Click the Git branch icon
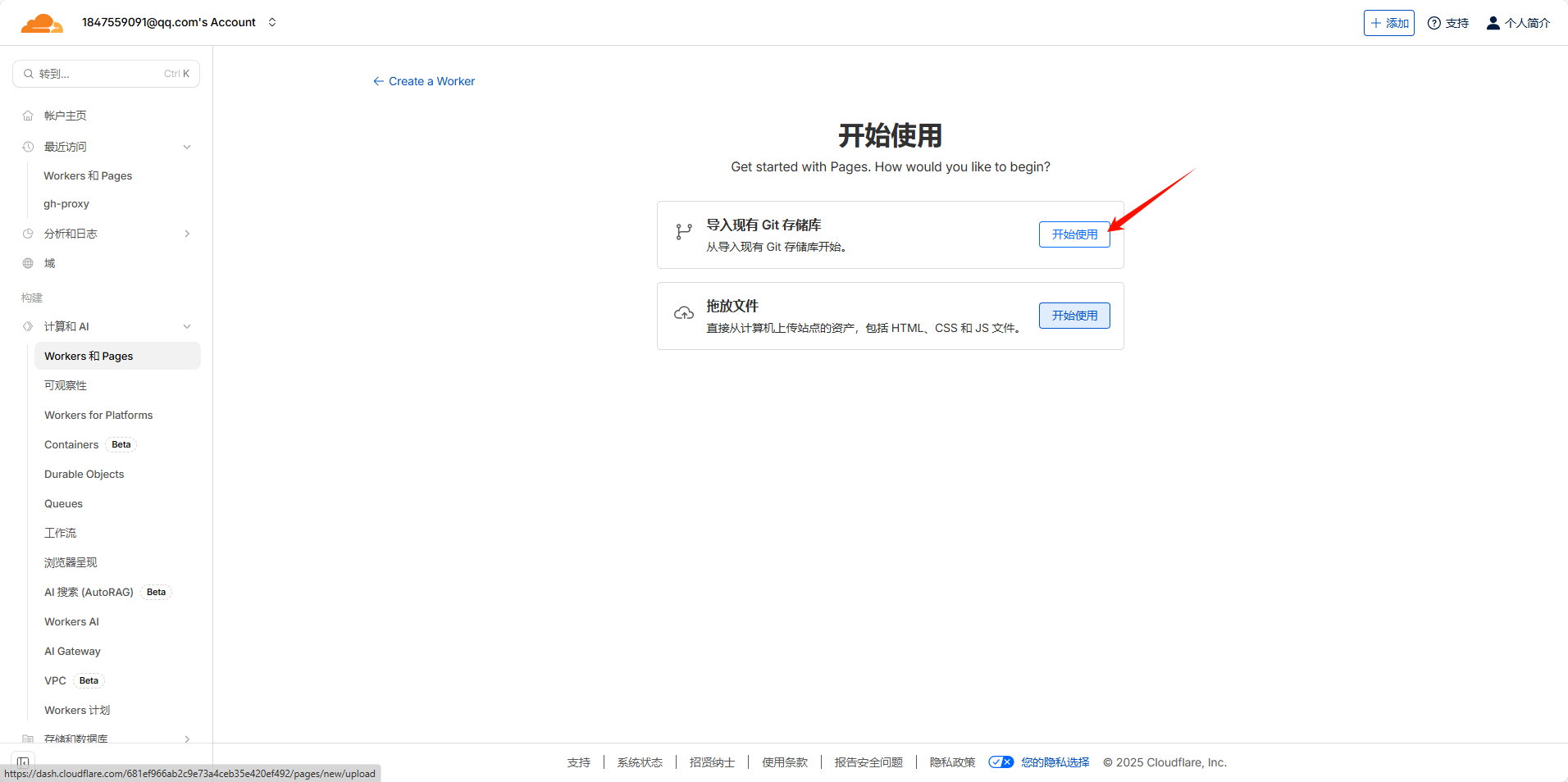This screenshot has width=1568, height=782. (x=683, y=233)
